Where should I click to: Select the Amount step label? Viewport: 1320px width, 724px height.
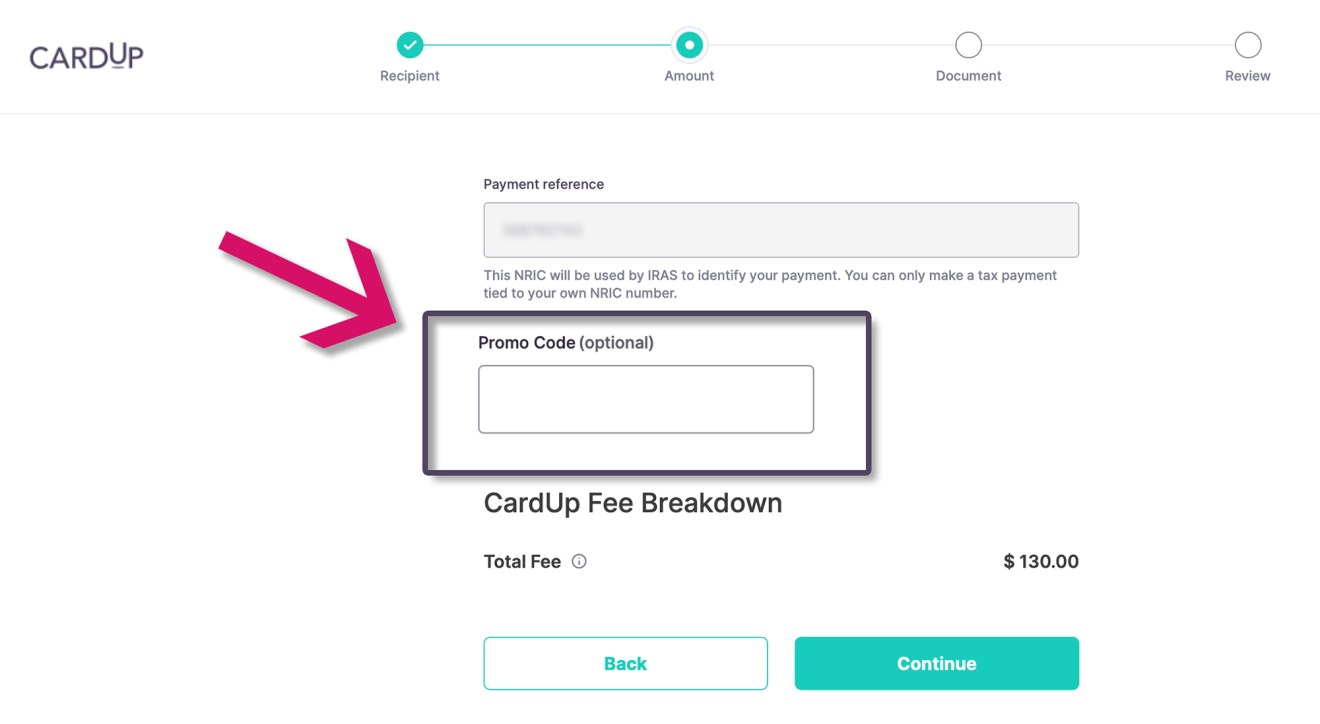tap(689, 76)
